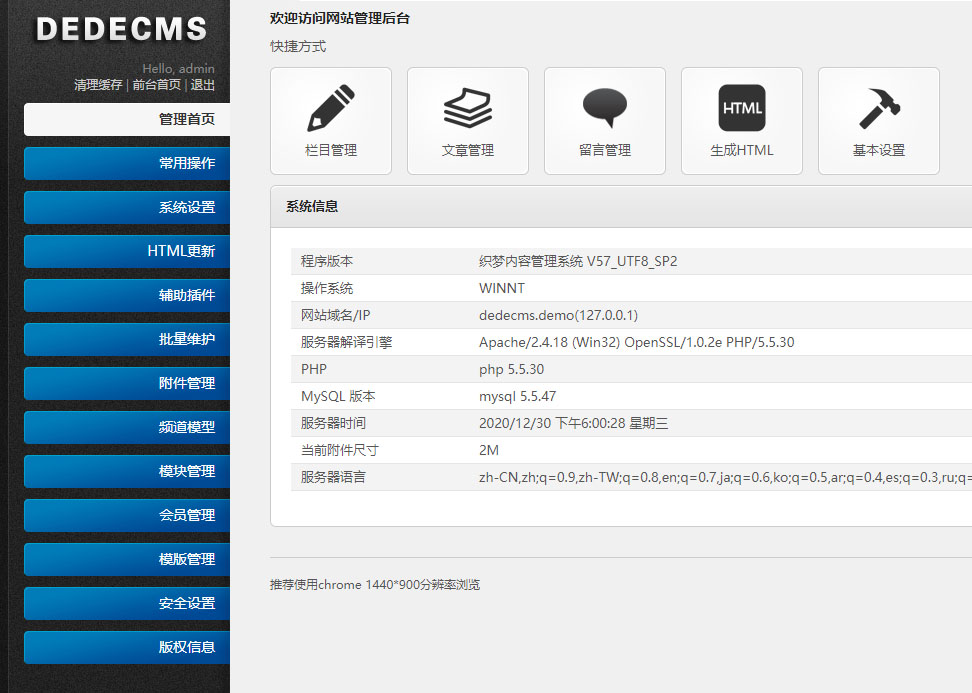The width and height of the screenshot is (972, 693).
Task: Click the mysql 5.5.47 value
Action: pos(518,396)
